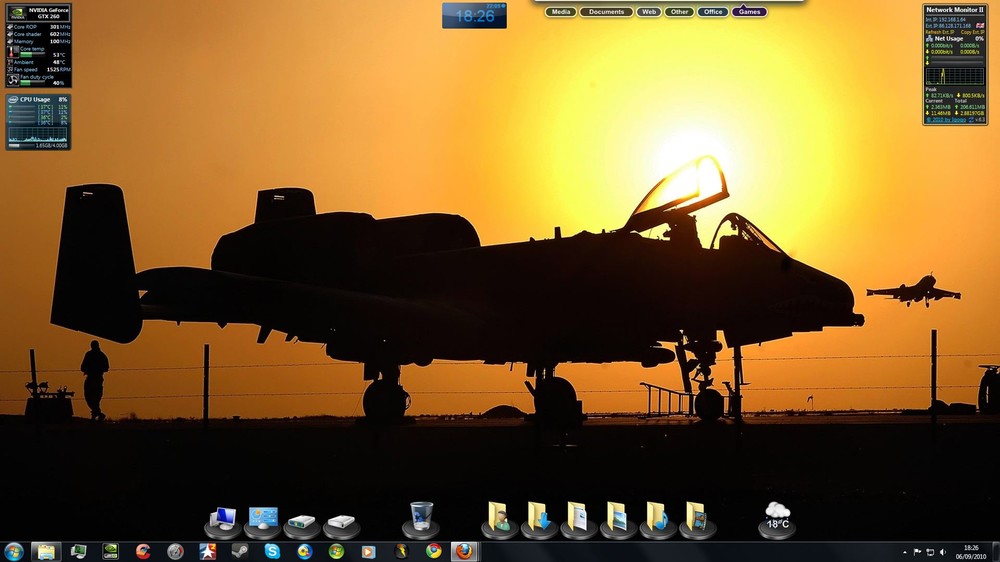Open the Media tab in the top dock
This screenshot has width=1000, height=562.
point(561,11)
